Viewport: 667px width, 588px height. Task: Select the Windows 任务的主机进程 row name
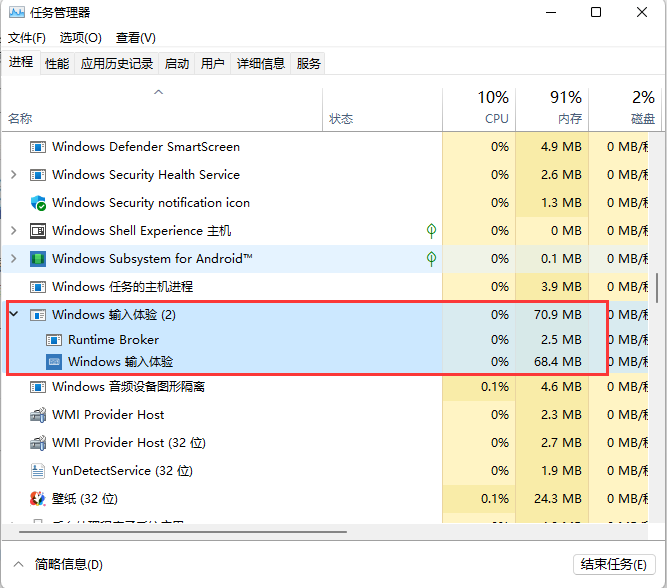coord(123,287)
